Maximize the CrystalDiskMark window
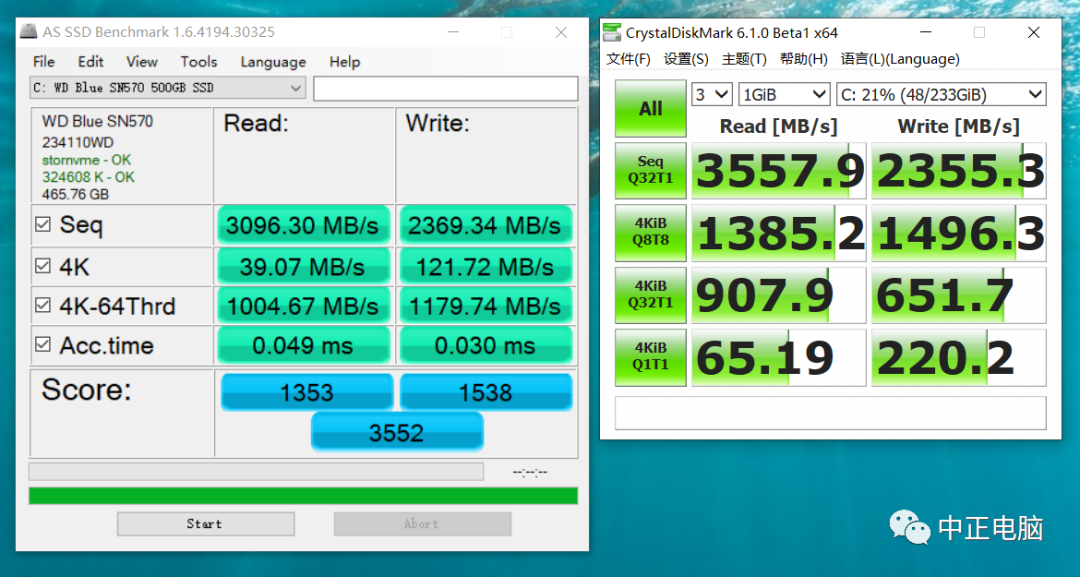Screen dimensions: 1080x577 [979, 32]
